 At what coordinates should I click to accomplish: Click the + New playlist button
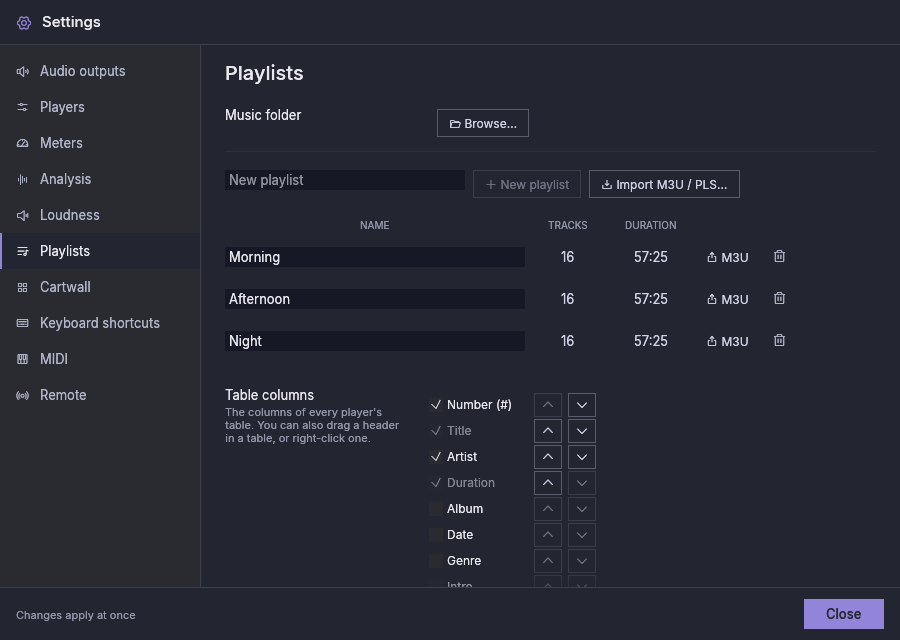click(527, 184)
